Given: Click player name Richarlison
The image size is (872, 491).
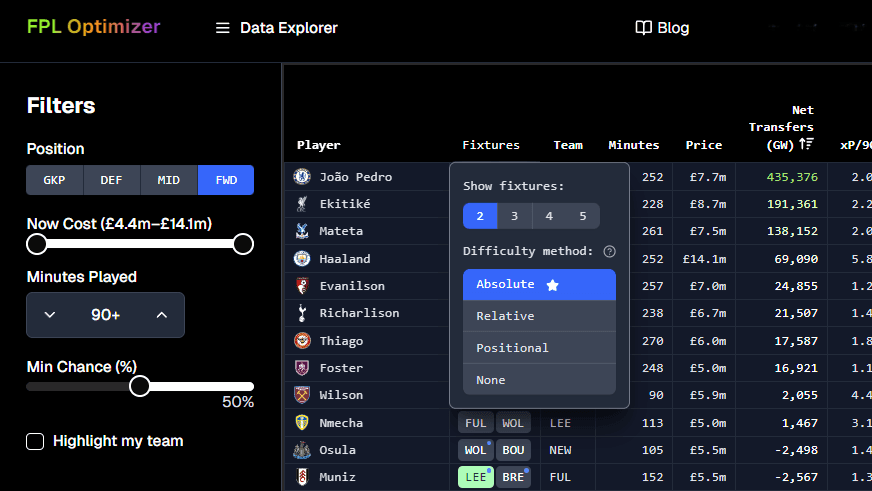Looking at the screenshot, I should tap(359, 313).
